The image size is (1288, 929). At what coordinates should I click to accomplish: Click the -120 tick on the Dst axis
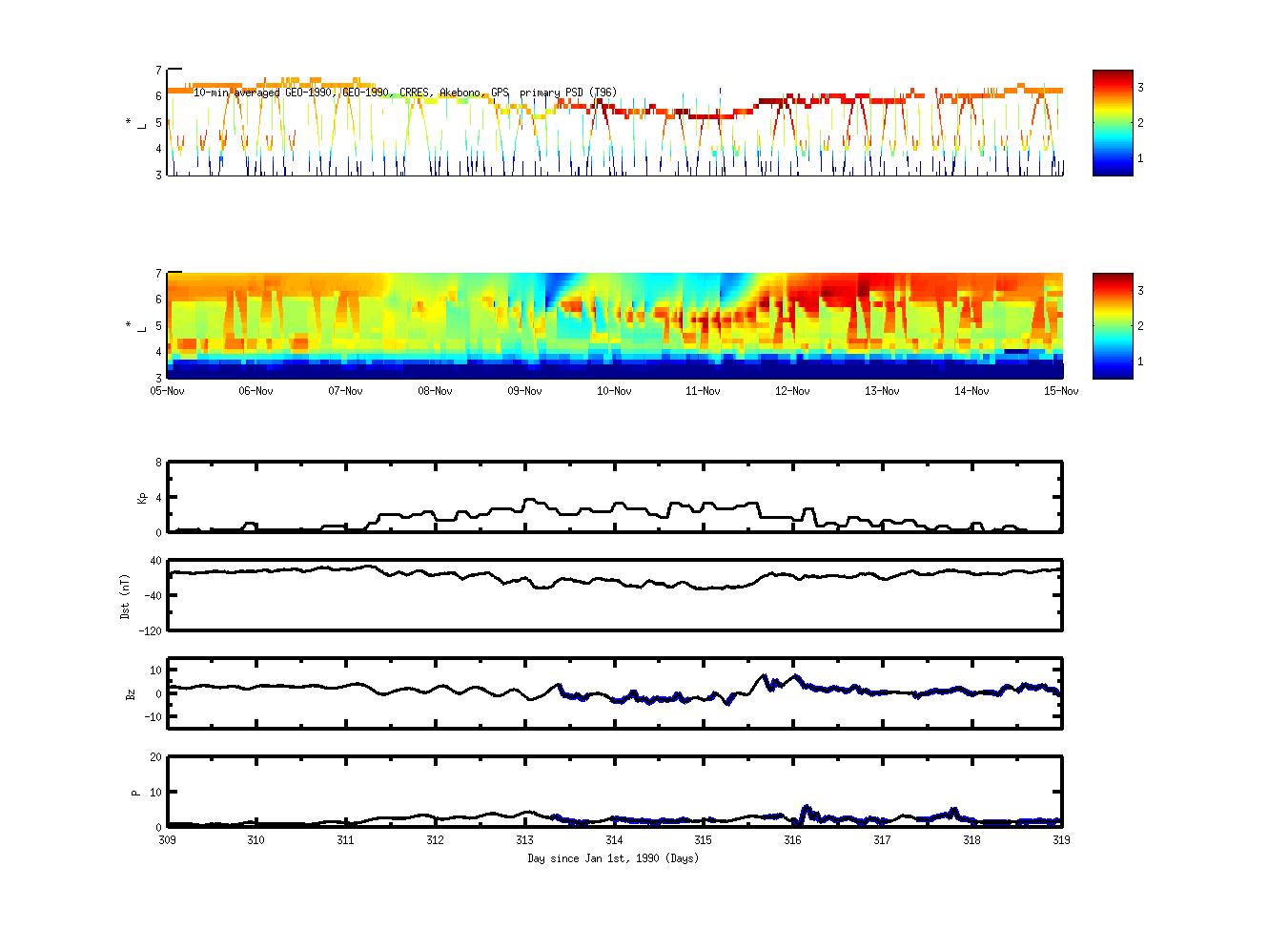pyautogui.click(x=151, y=631)
